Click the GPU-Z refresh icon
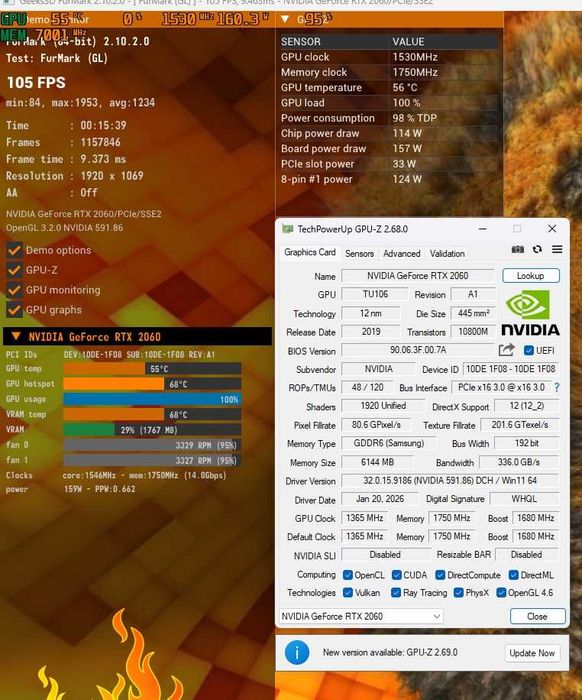 [537, 249]
